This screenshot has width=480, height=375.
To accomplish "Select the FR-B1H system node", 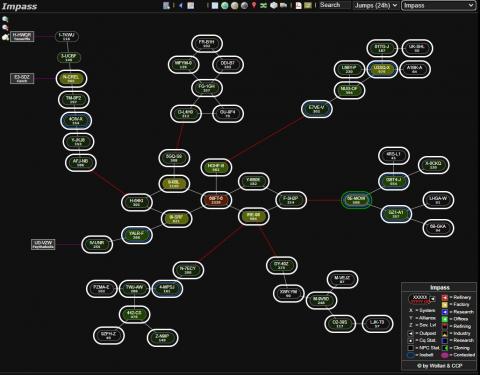I will (207, 44).
